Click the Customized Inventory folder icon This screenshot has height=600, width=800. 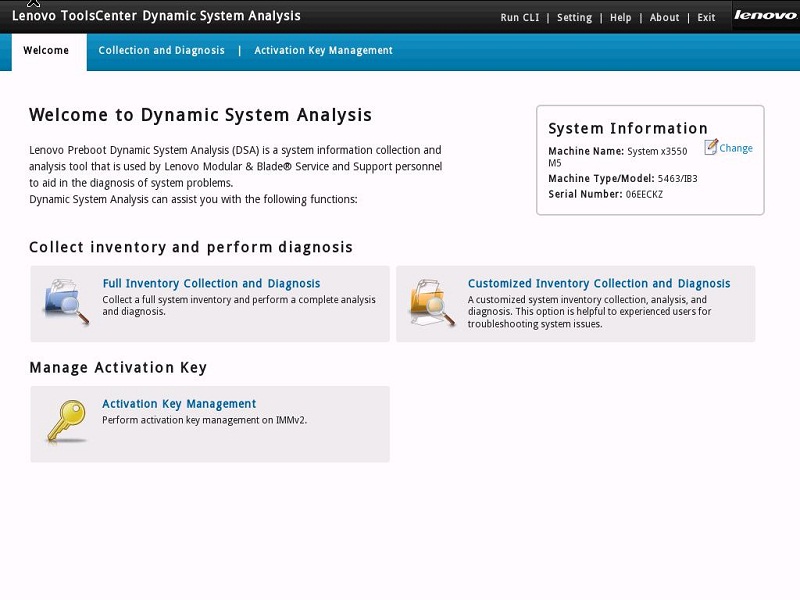pos(432,303)
